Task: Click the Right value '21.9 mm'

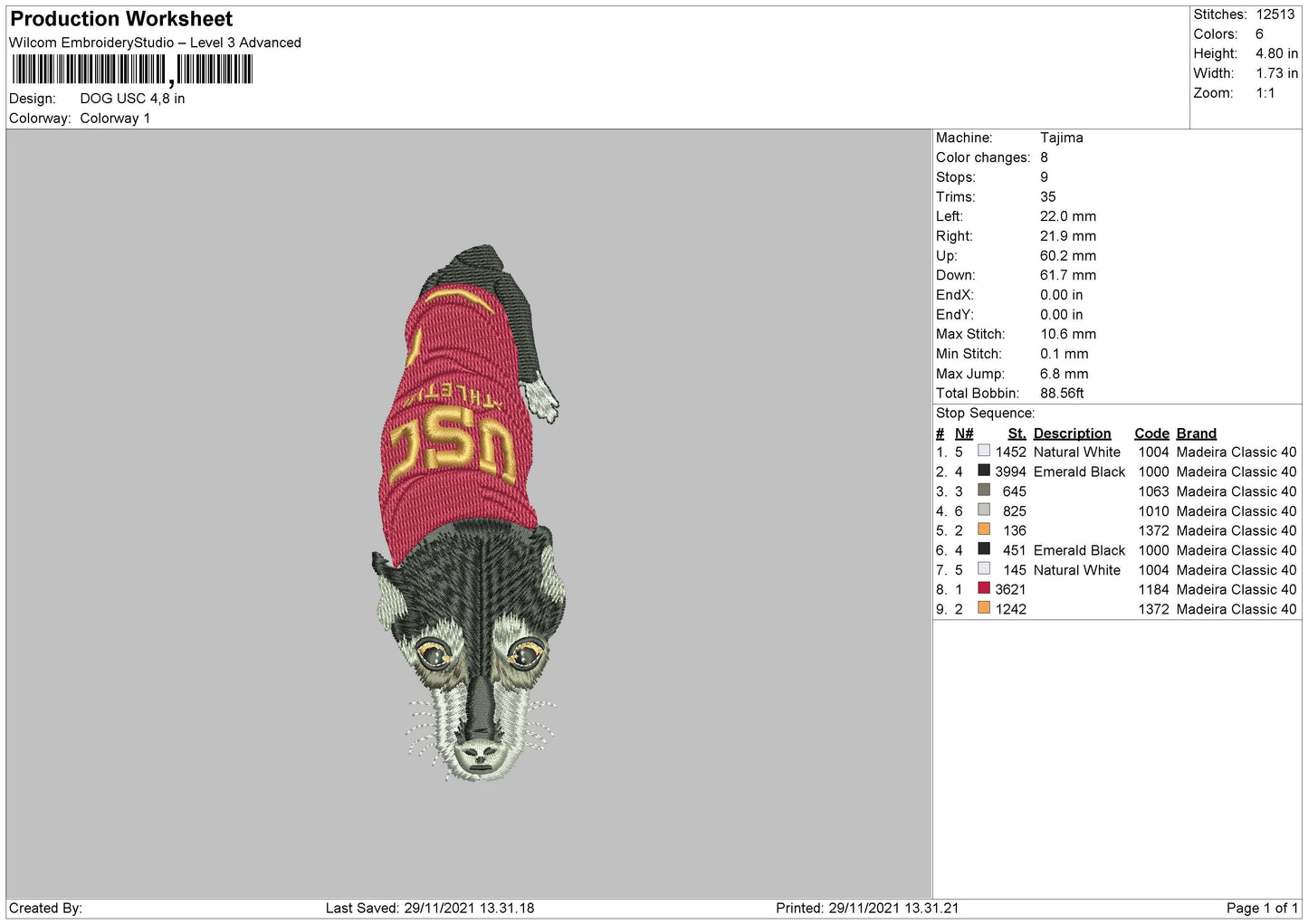Action: (1067, 236)
